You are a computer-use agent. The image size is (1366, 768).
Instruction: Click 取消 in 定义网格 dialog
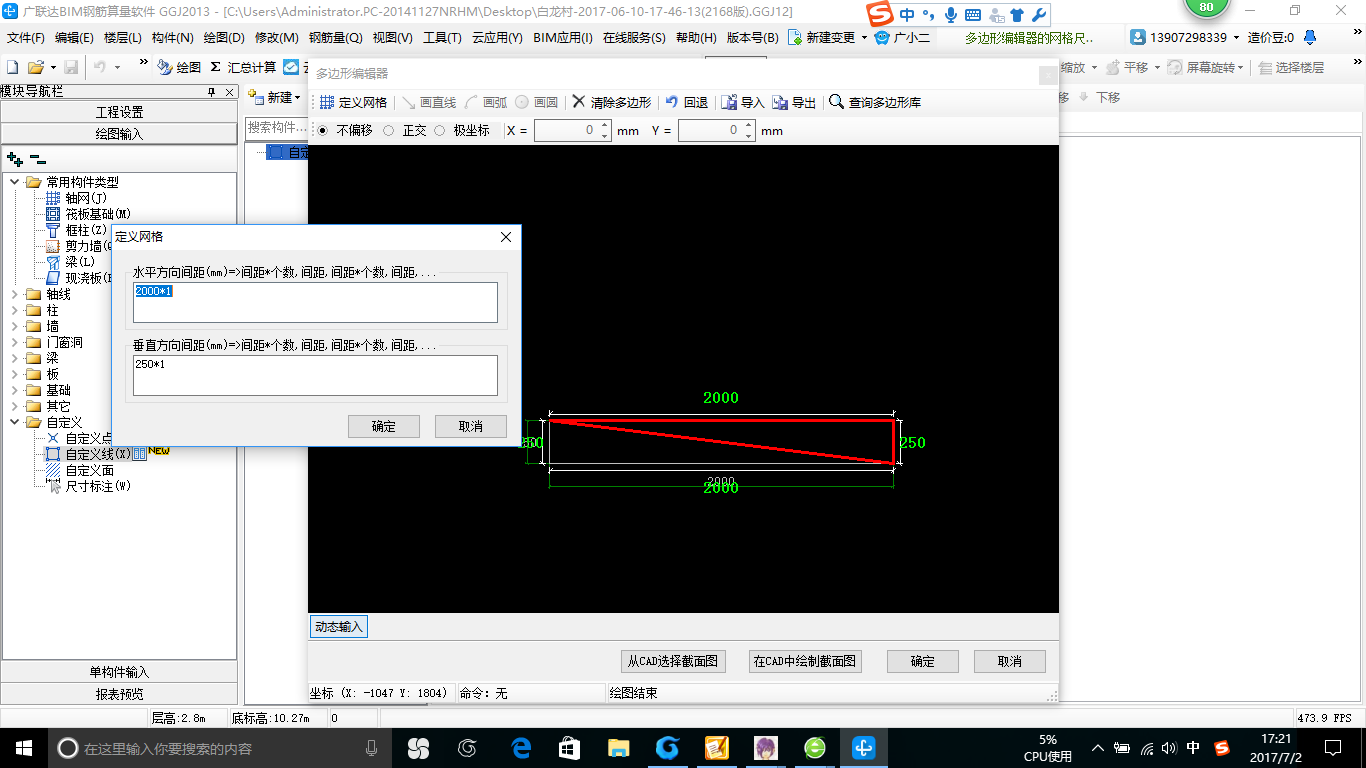pos(471,426)
